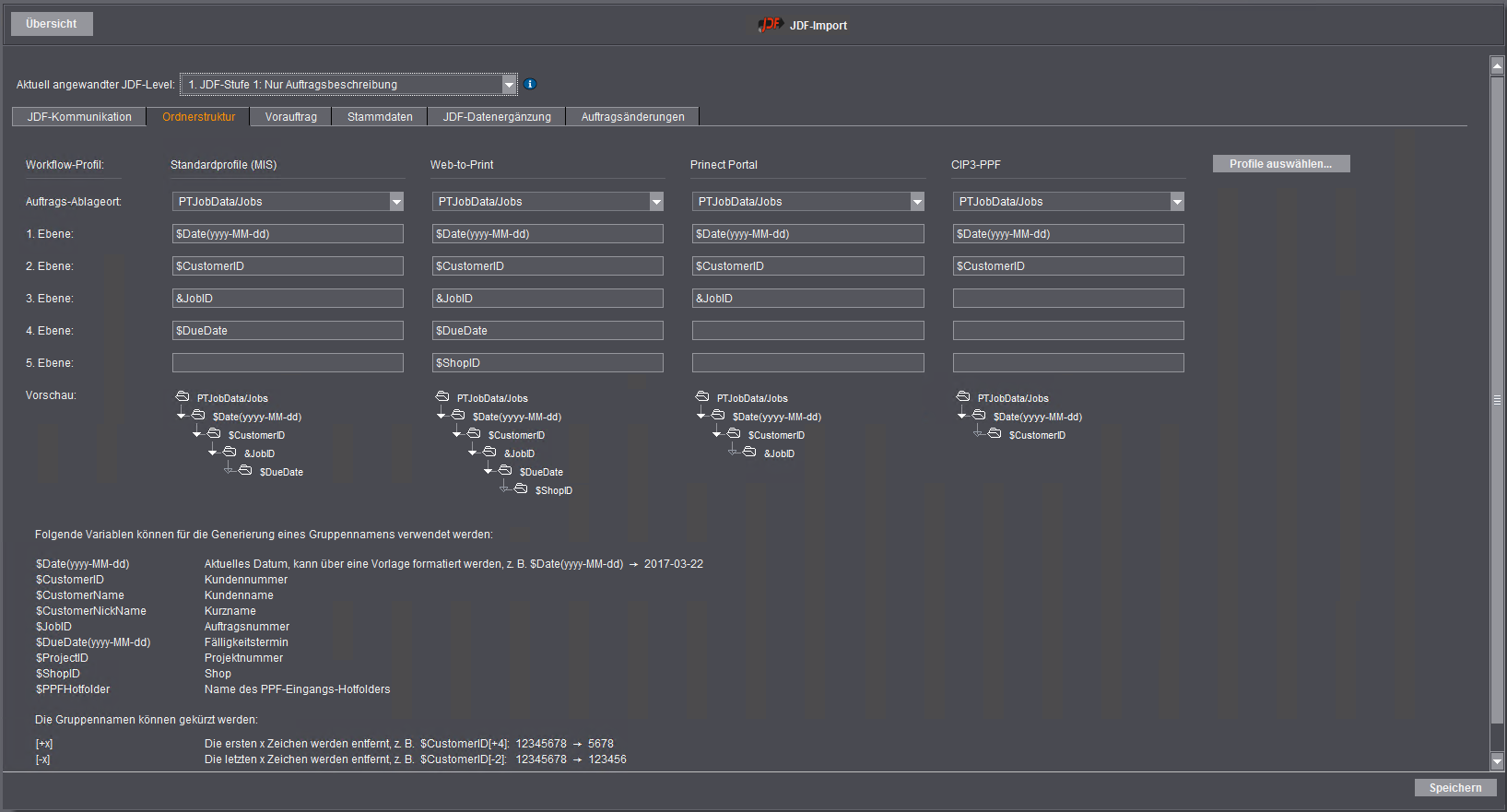Click $CustomerID folder icon in Prinect Portal preview
The image size is (1507, 812).
[734, 433]
